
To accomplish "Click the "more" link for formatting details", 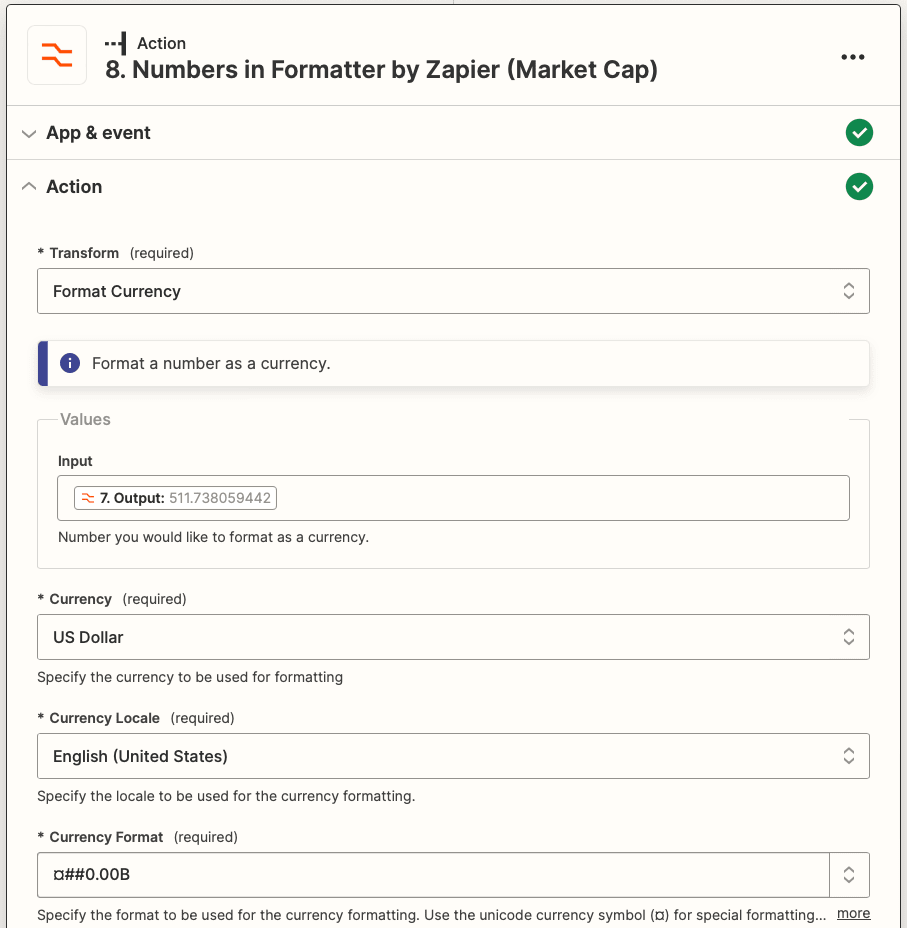I will 852,913.
